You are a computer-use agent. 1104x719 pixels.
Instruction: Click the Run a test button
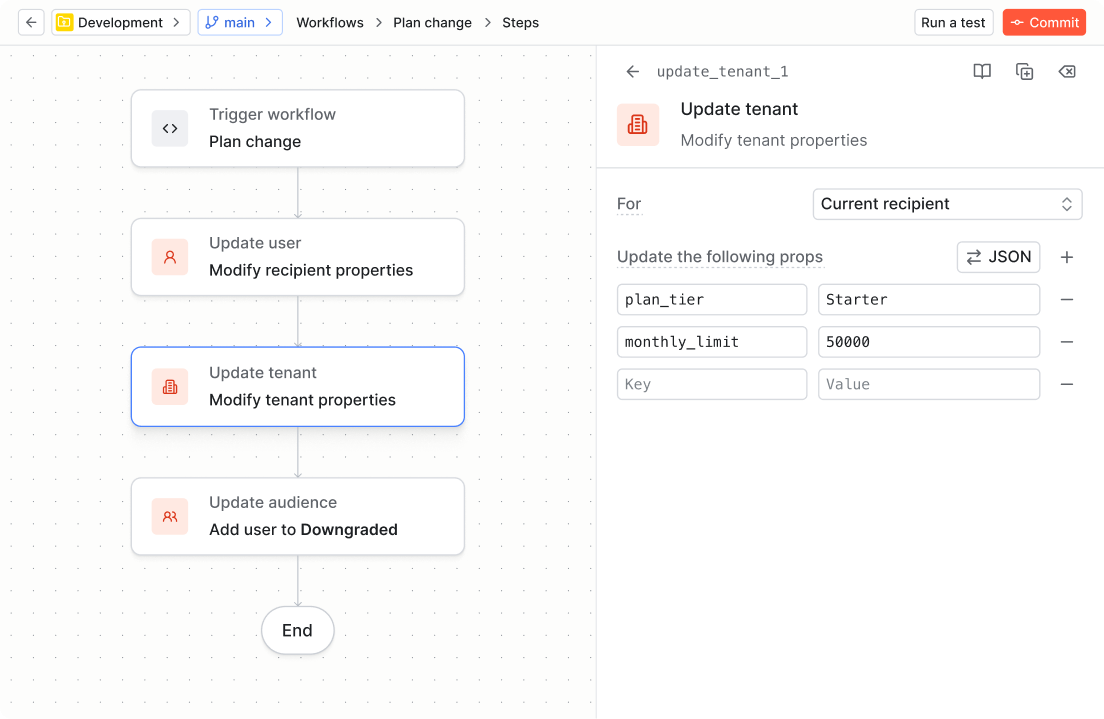point(953,22)
